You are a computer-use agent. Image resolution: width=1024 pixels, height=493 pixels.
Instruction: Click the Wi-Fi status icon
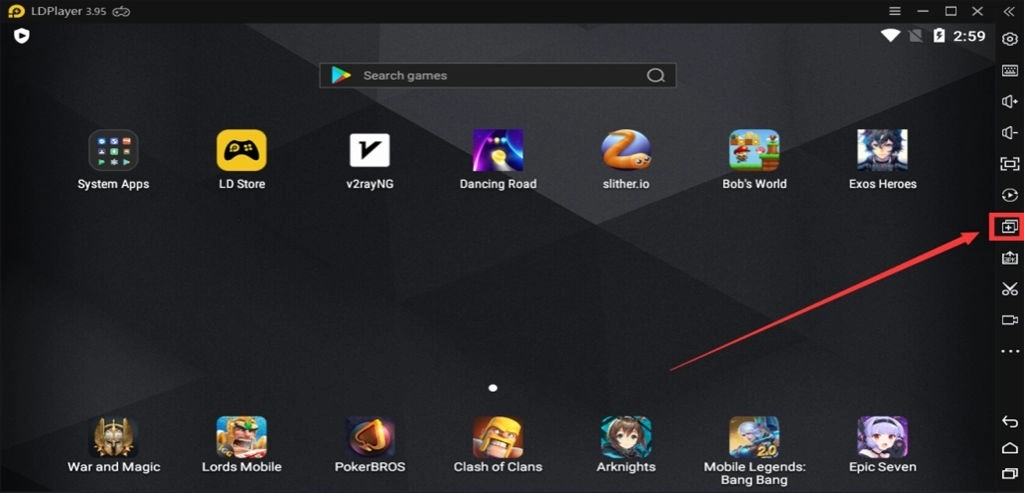pyautogui.click(x=890, y=35)
